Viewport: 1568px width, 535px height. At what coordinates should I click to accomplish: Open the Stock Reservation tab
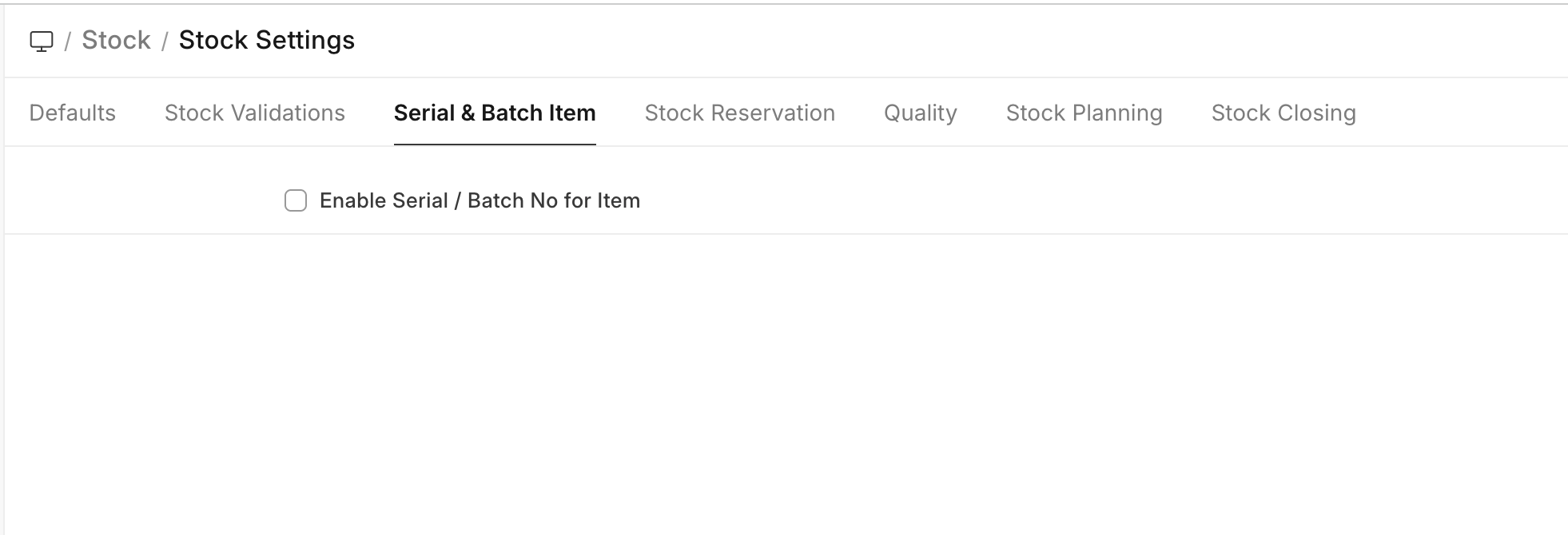(739, 113)
